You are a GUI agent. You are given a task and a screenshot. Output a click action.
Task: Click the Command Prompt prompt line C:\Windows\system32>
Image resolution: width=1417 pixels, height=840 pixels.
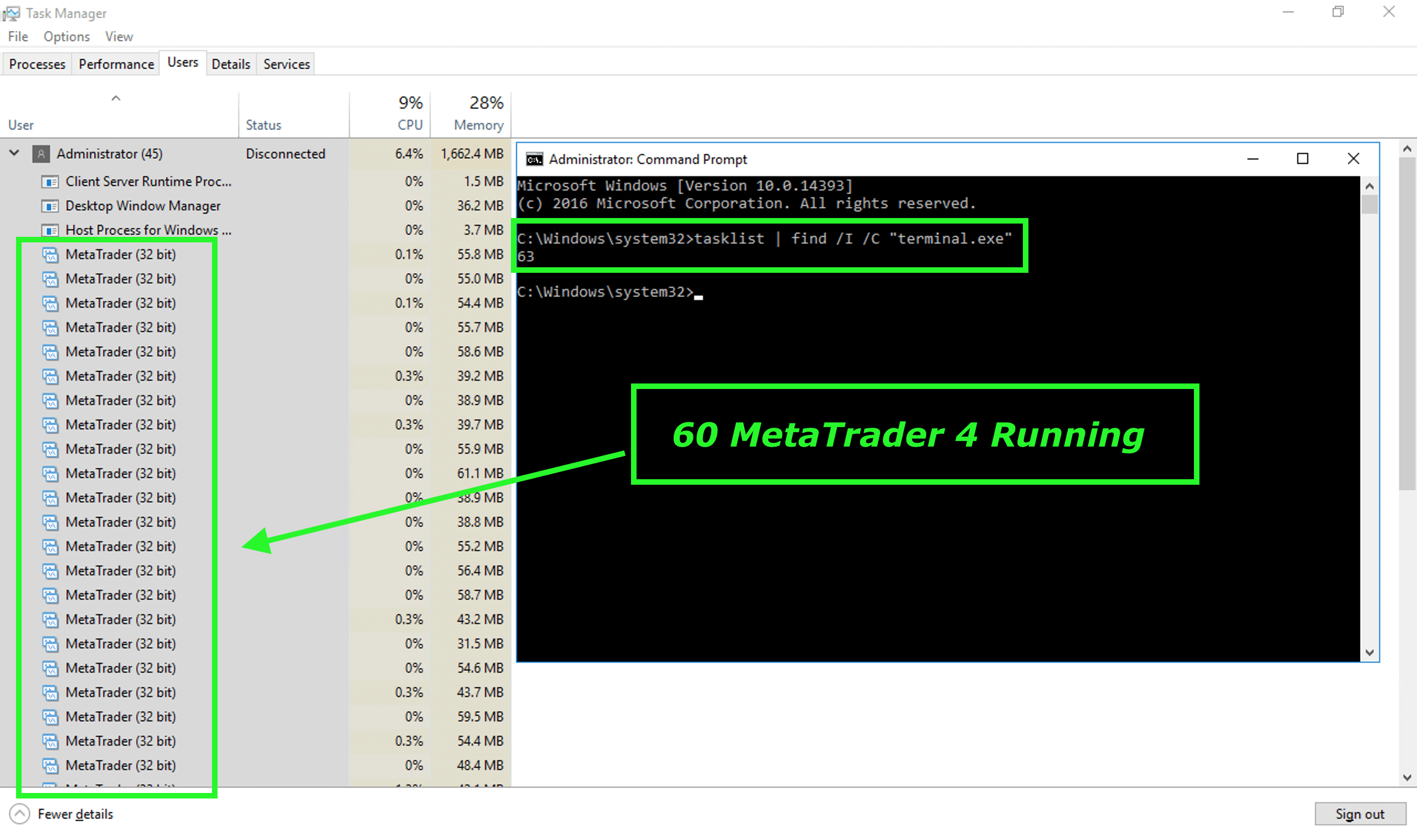pos(605,292)
